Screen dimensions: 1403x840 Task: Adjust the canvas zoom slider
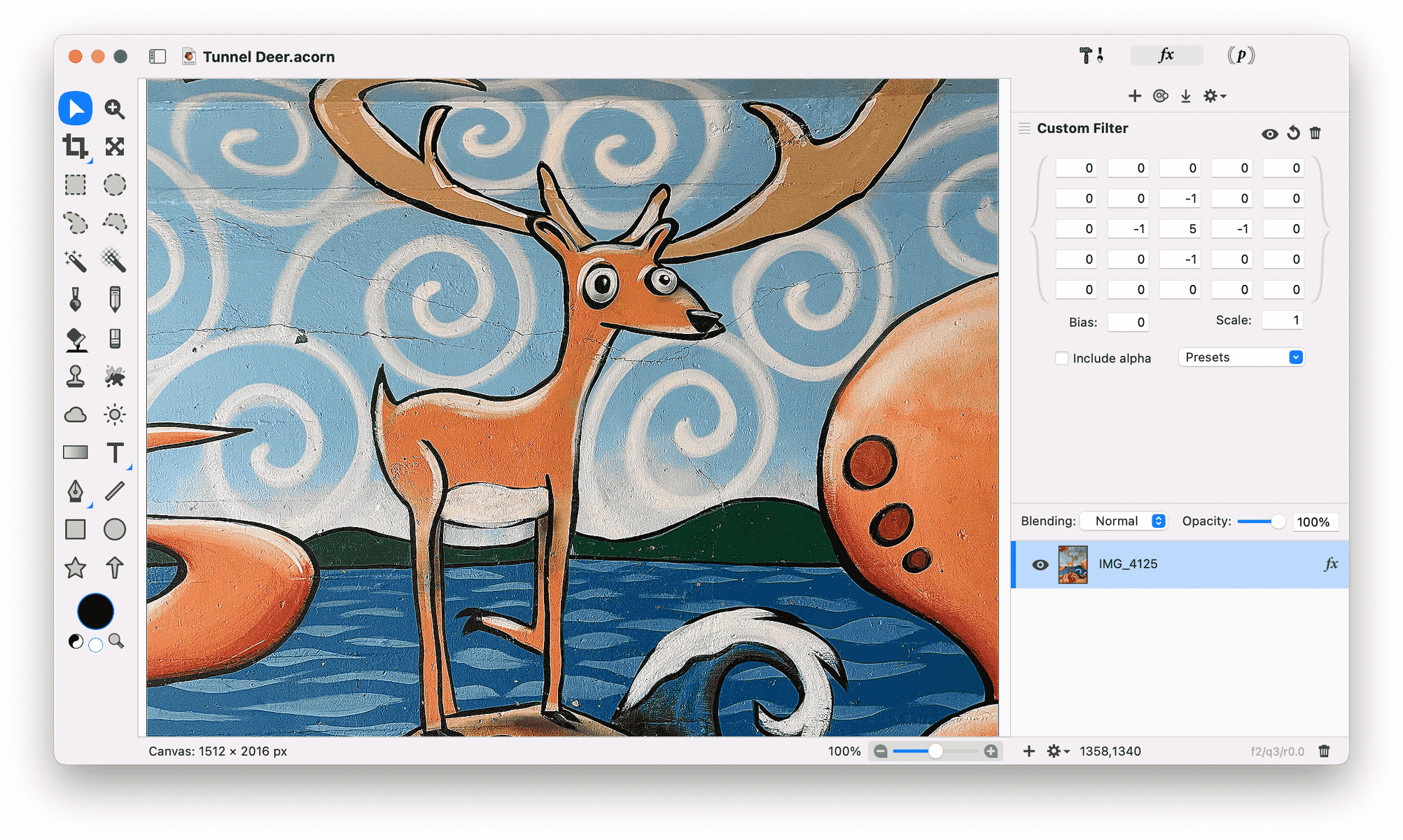coord(935,751)
